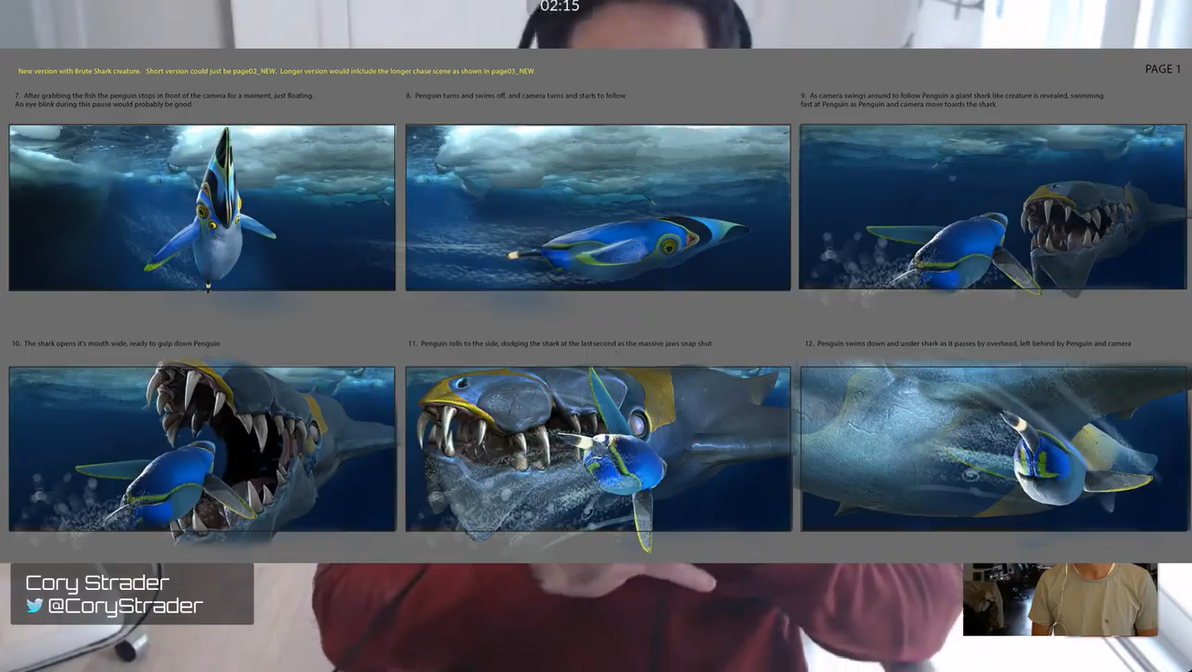1192x672 pixels.
Task: Click the page03_NEW reference in yellow header
Action: (512, 72)
